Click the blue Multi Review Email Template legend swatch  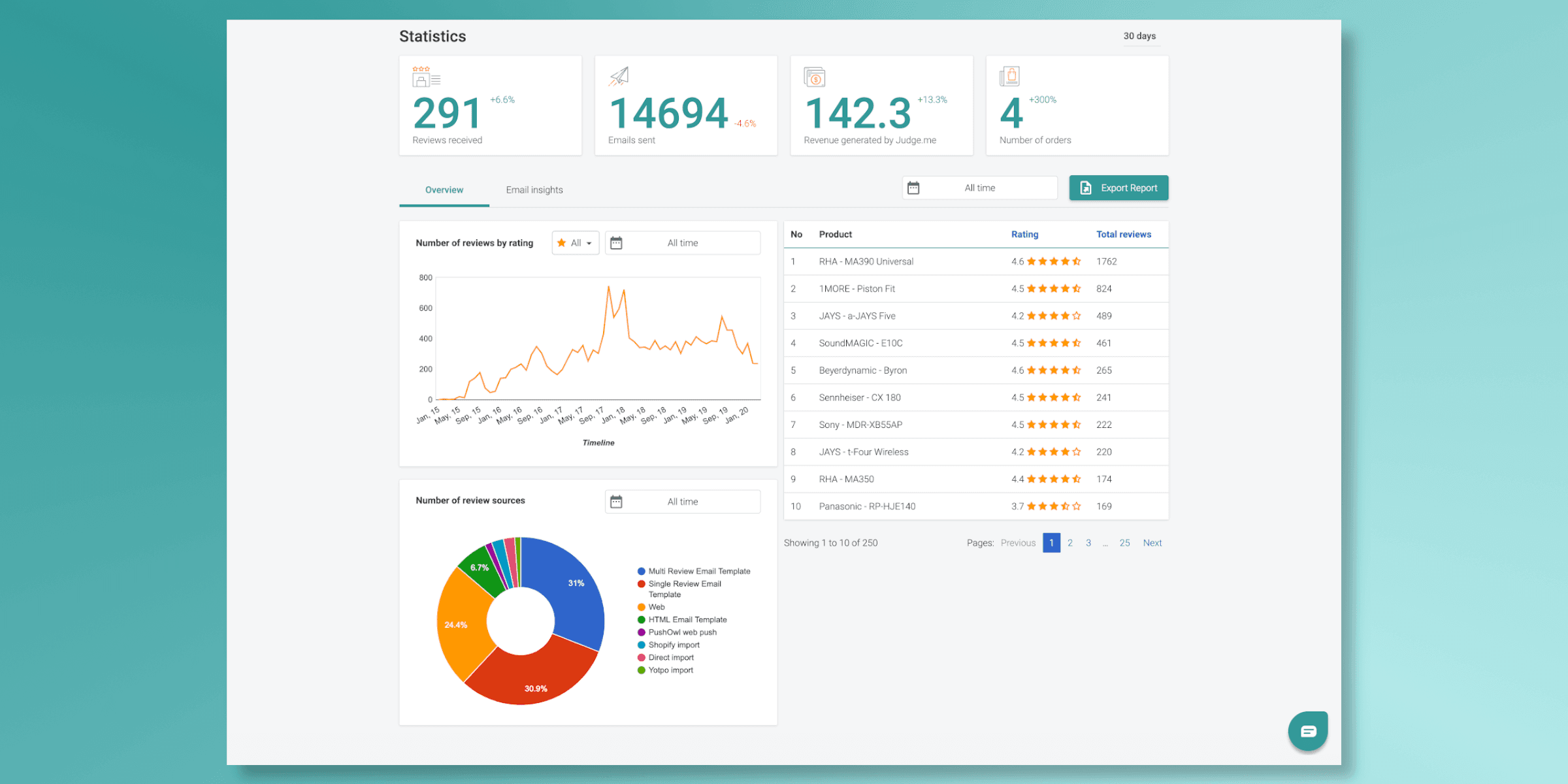[642, 571]
